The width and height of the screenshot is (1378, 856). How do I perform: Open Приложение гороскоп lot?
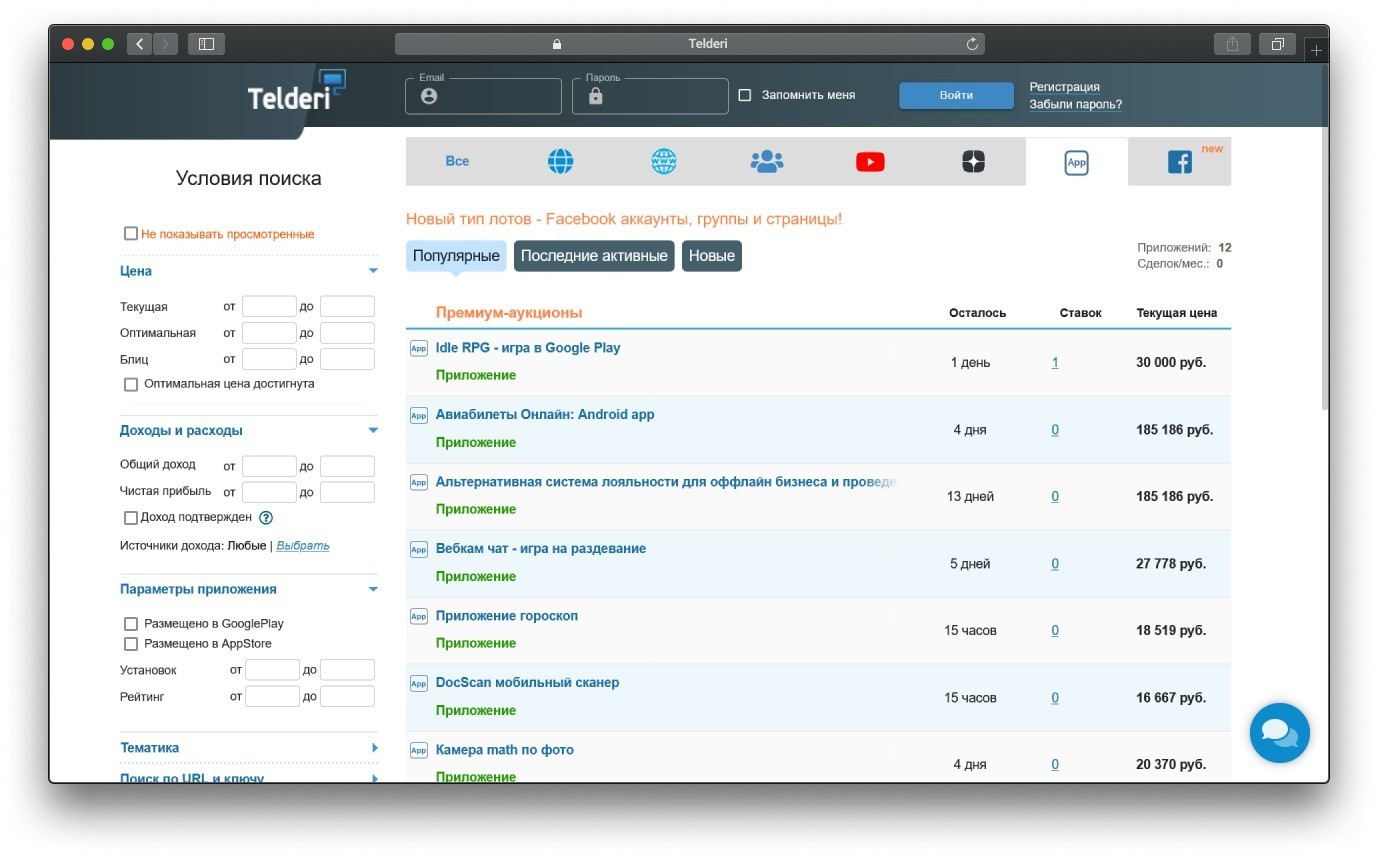click(x=507, y=616)
